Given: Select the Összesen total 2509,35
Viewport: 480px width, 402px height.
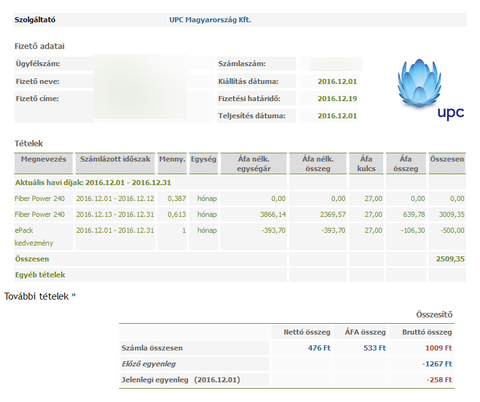Looking at the screenshot, I should (450, 259).
